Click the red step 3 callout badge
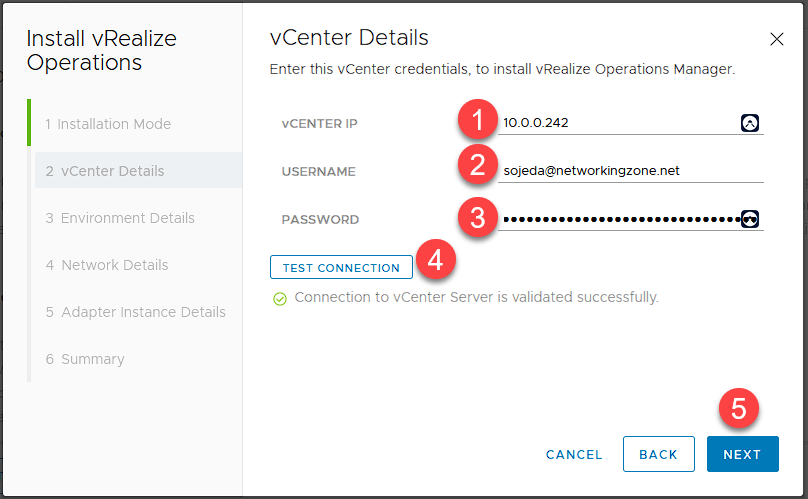Viewport: 808px width, 499px height. pyautogui.click(x=478, y=218)
